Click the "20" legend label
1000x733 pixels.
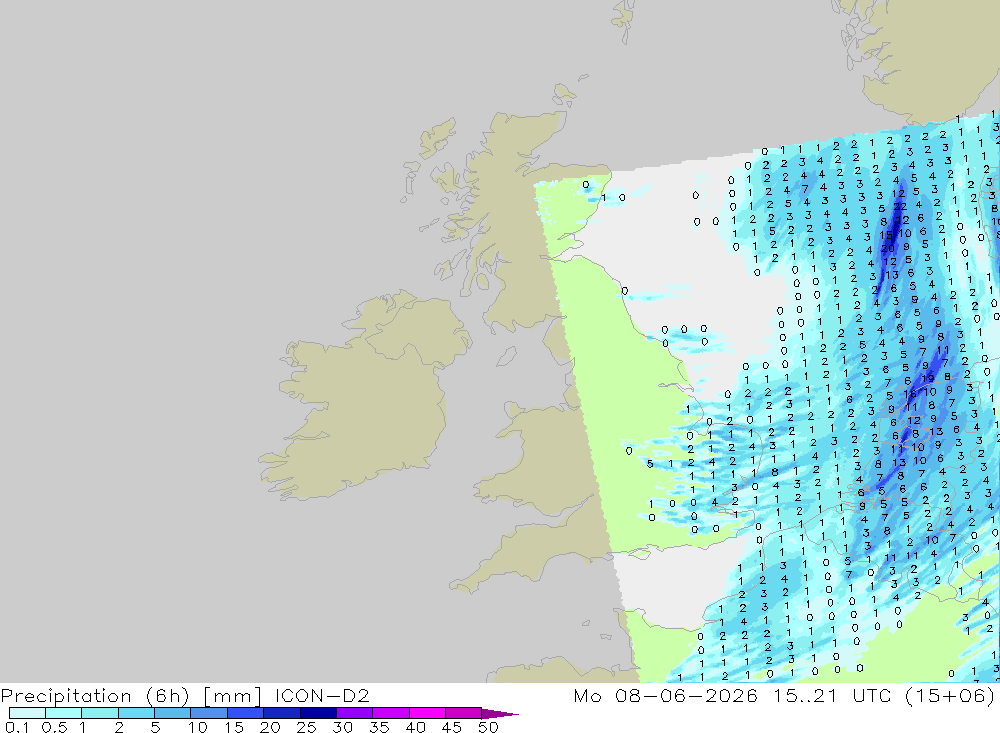(270, 727)
